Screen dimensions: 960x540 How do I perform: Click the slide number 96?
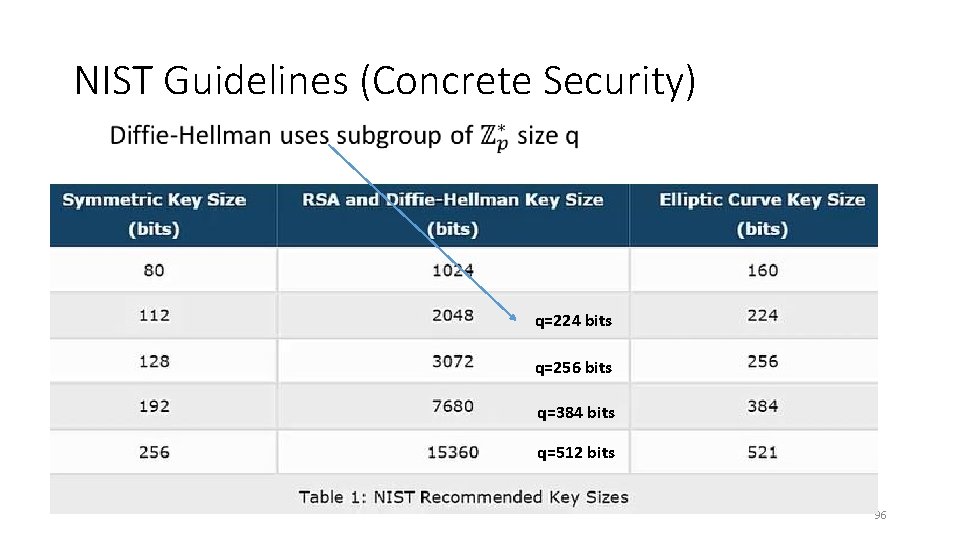click(880, 515)
